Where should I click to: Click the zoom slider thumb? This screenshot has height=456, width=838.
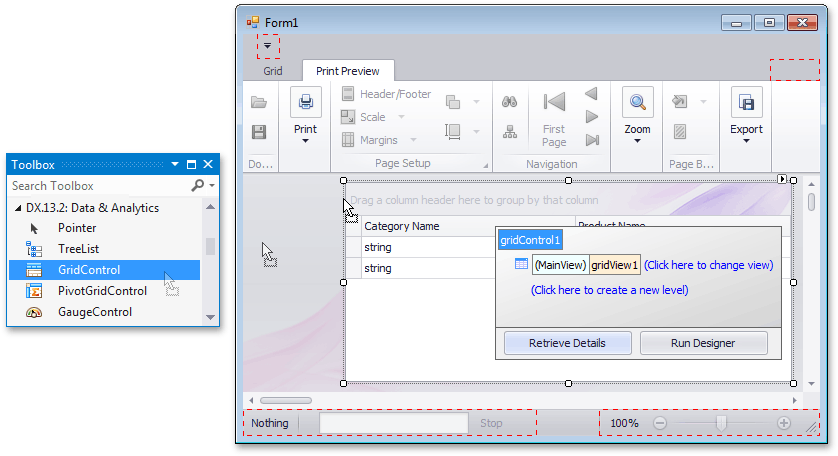pyautogui.click(x=721, y=423)
